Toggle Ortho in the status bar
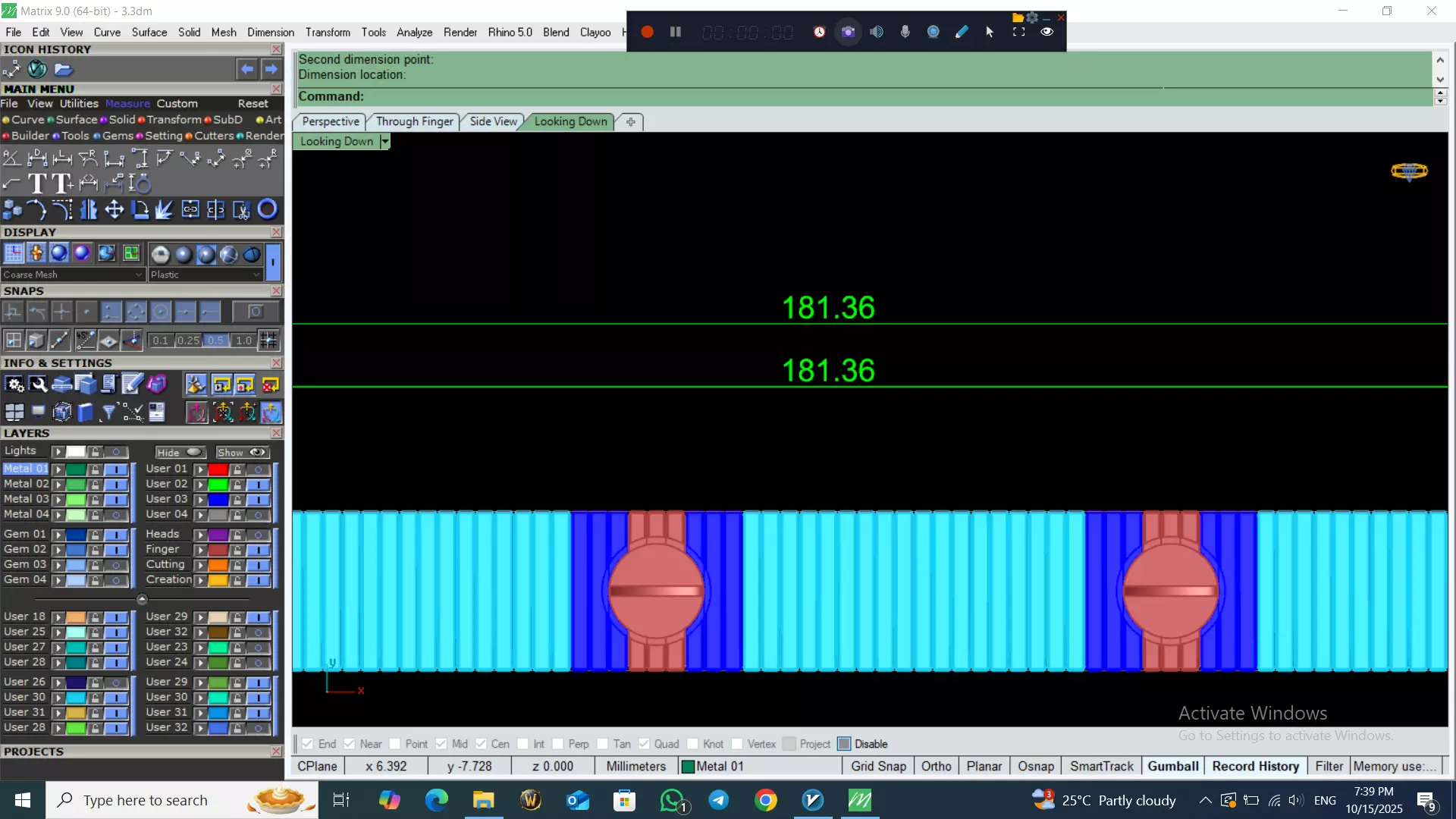Image resolution: width=1456 pixels, height=819 pixels. pos(936,766)
